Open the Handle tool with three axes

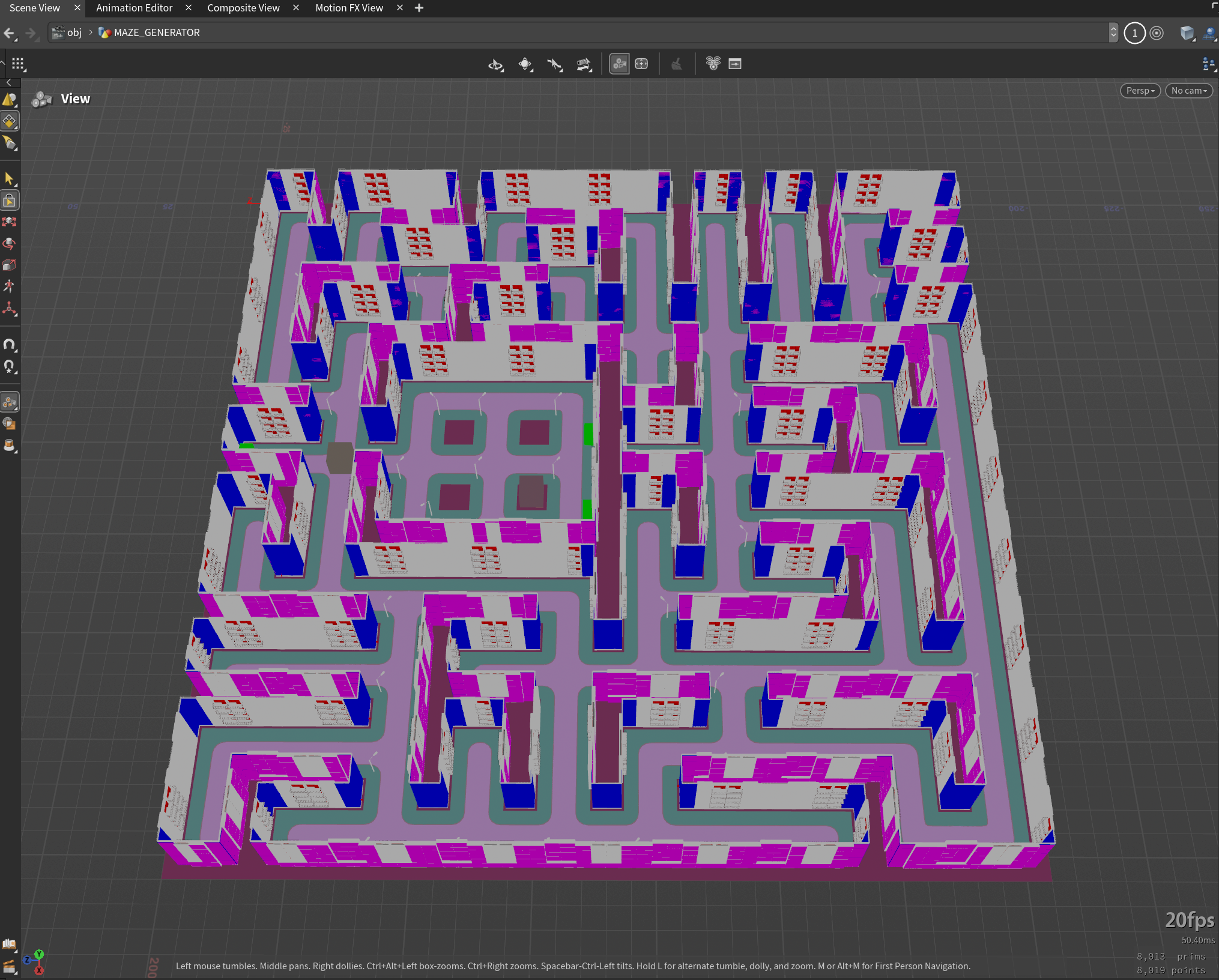pos(9,309)
